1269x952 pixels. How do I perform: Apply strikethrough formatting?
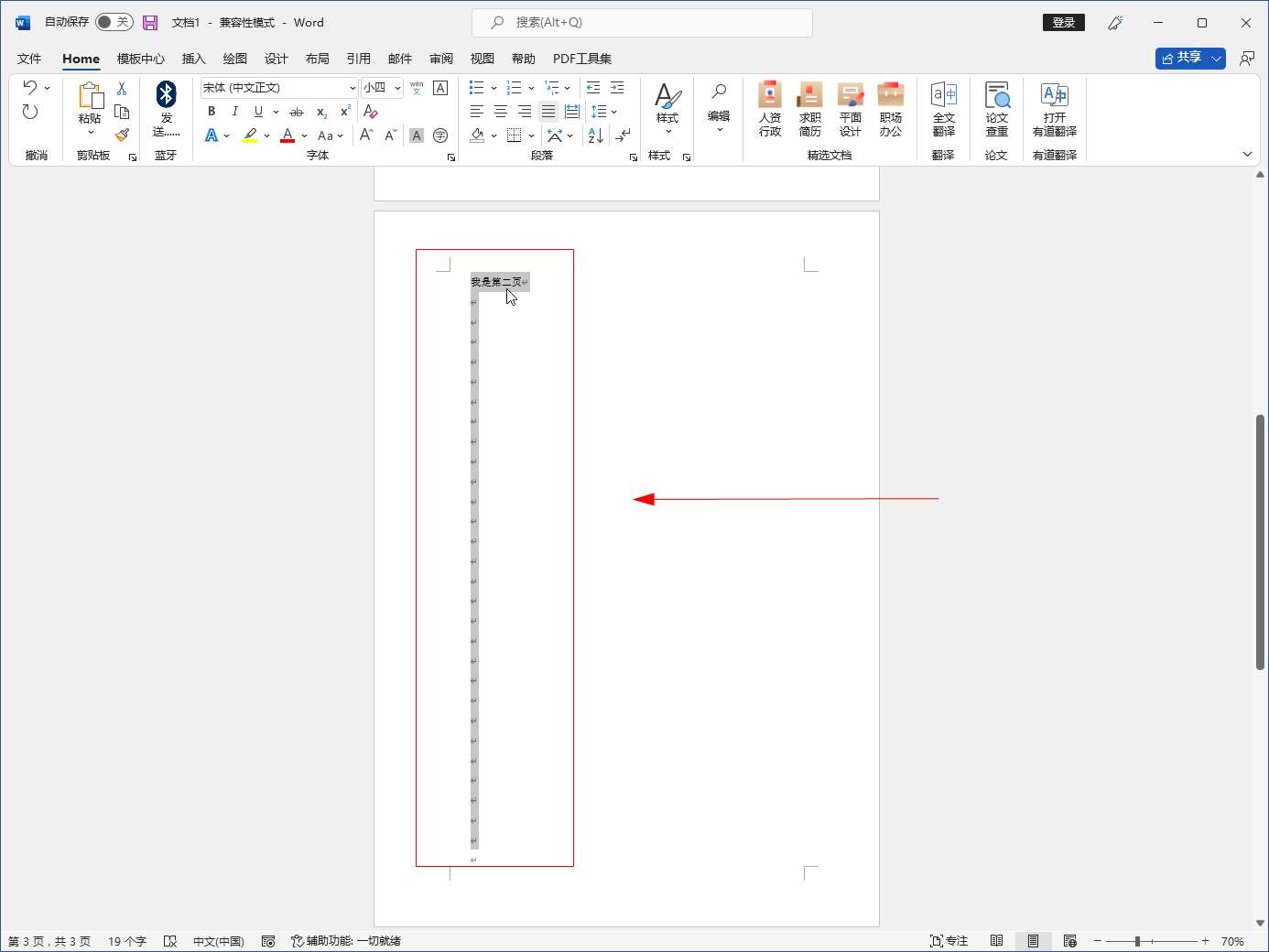296,112
